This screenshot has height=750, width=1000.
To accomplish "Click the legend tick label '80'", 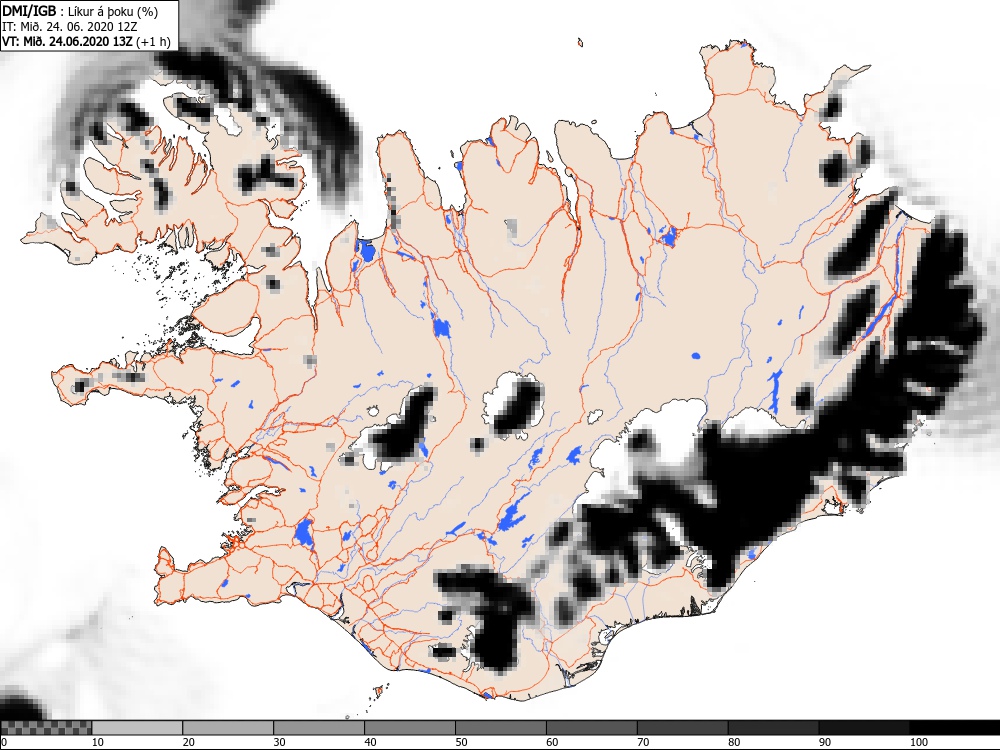I will [734, 742].
